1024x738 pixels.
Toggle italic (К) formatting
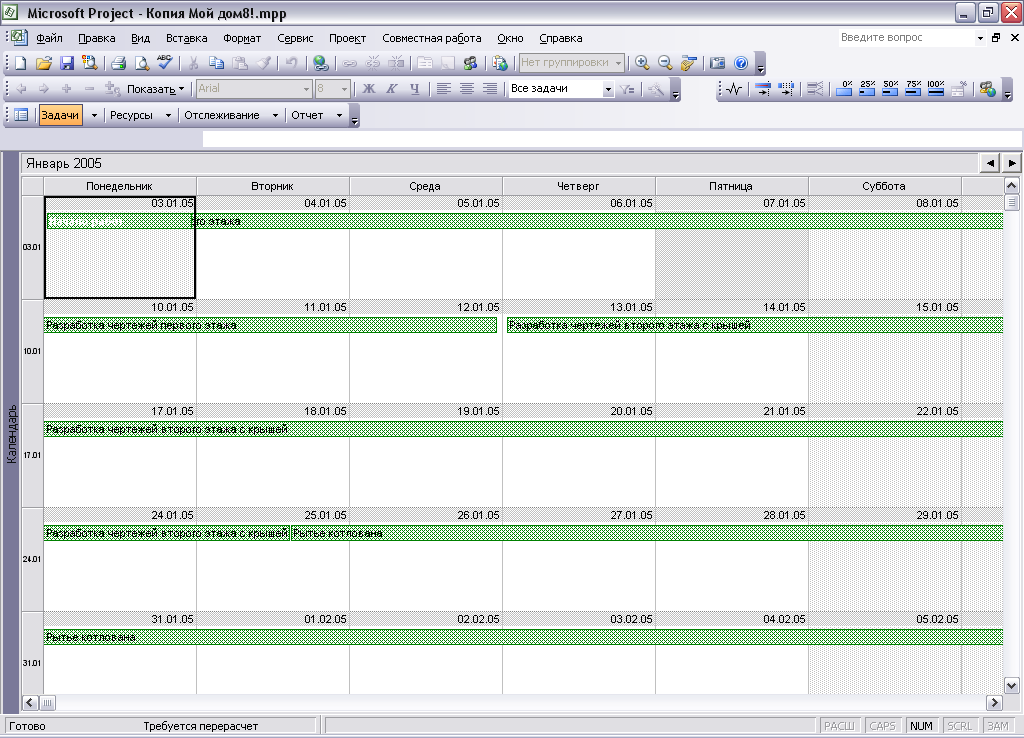pyautogui.click(x=391, y=89)
